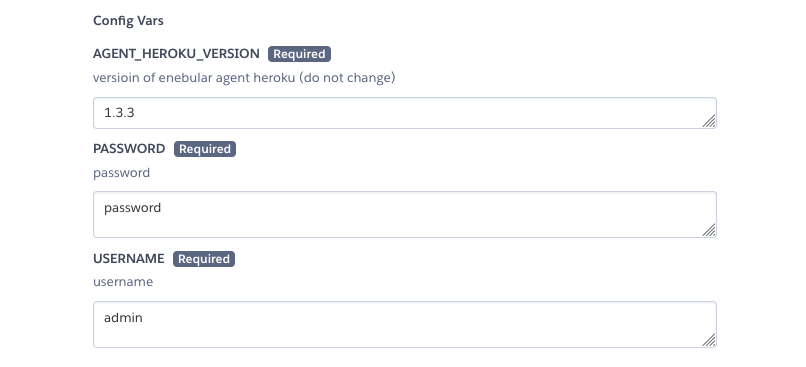806x367 pixels.
Task: Place cursor on the 1.3.3 value text
Action: tap(119, 113)
